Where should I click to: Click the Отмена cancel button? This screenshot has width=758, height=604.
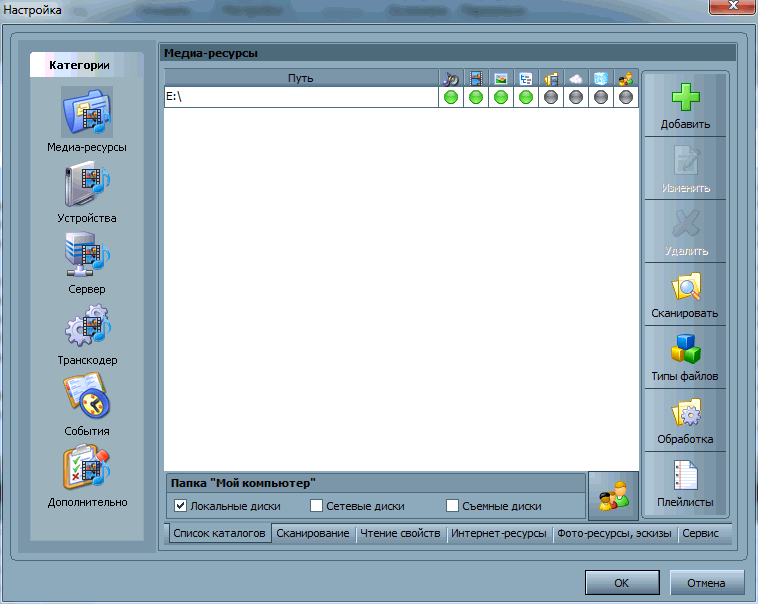(x=706, y=583)
